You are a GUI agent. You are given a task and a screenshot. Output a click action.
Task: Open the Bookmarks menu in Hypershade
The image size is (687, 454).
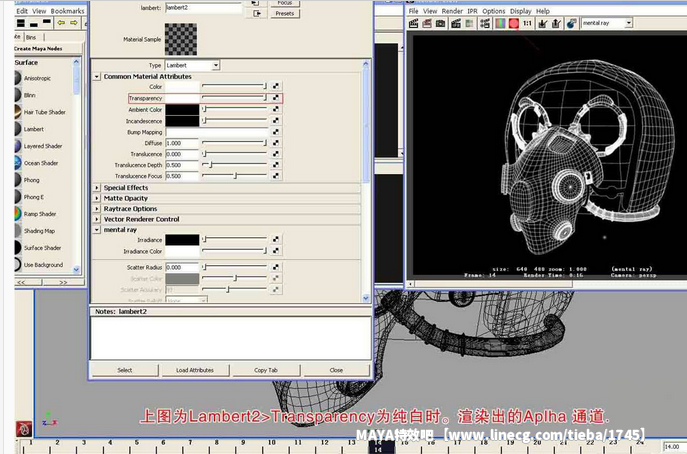pyautogui.click(x=67, y=11)
